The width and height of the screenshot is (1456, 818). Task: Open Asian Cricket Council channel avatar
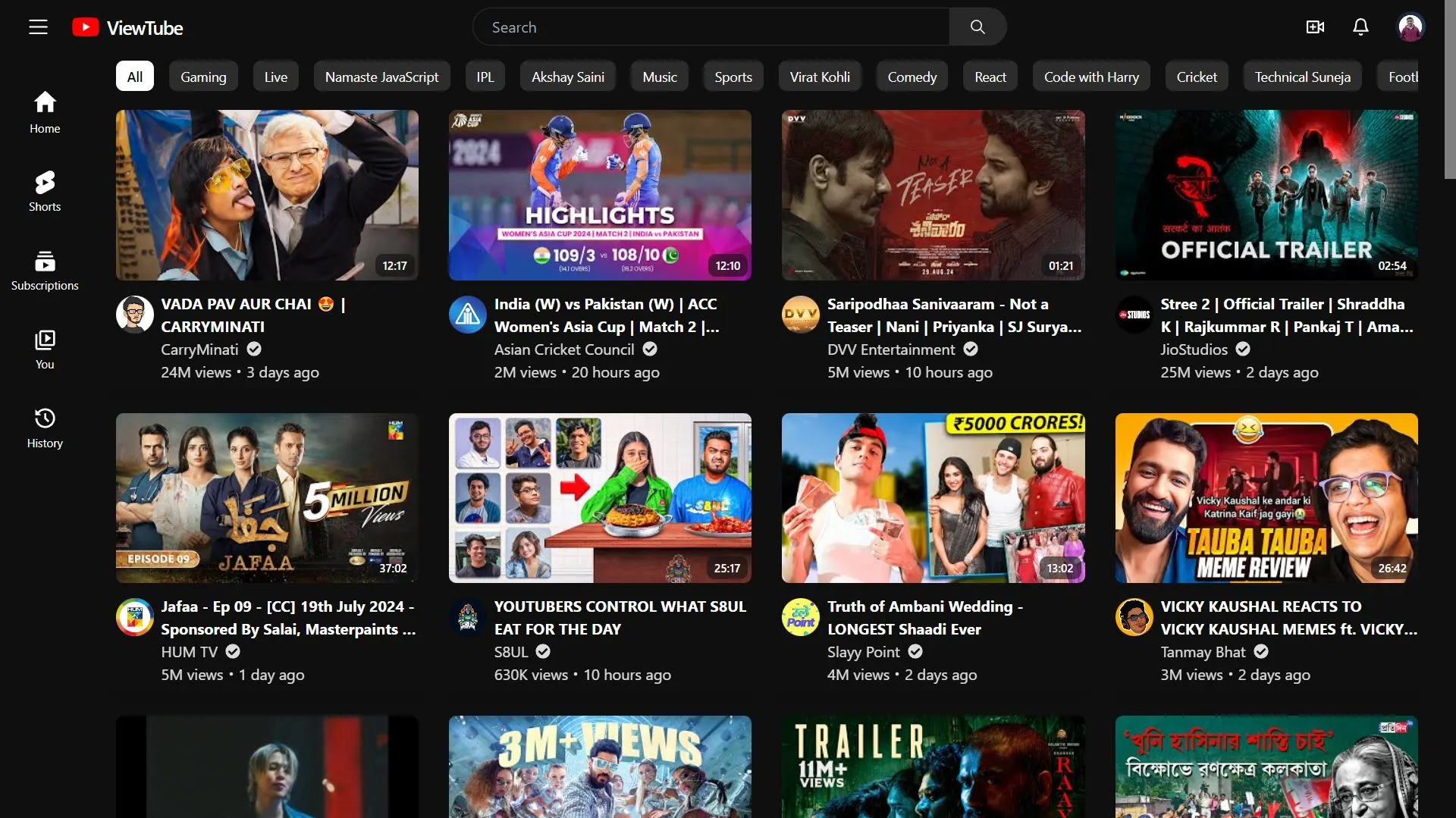click(x=468, y=315)
